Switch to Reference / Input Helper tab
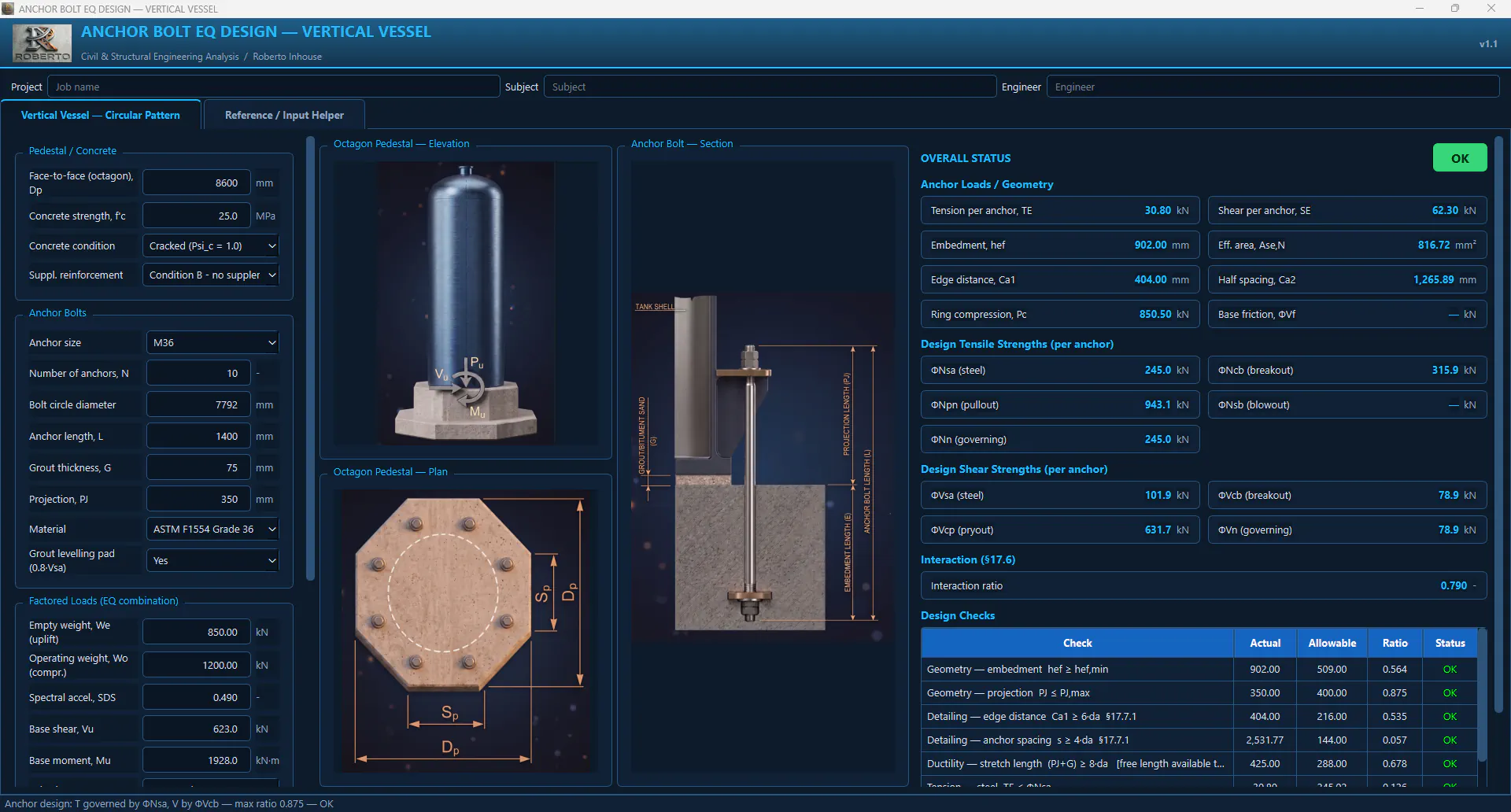Screen dimensions: 1511x812 tap(284, 115)
